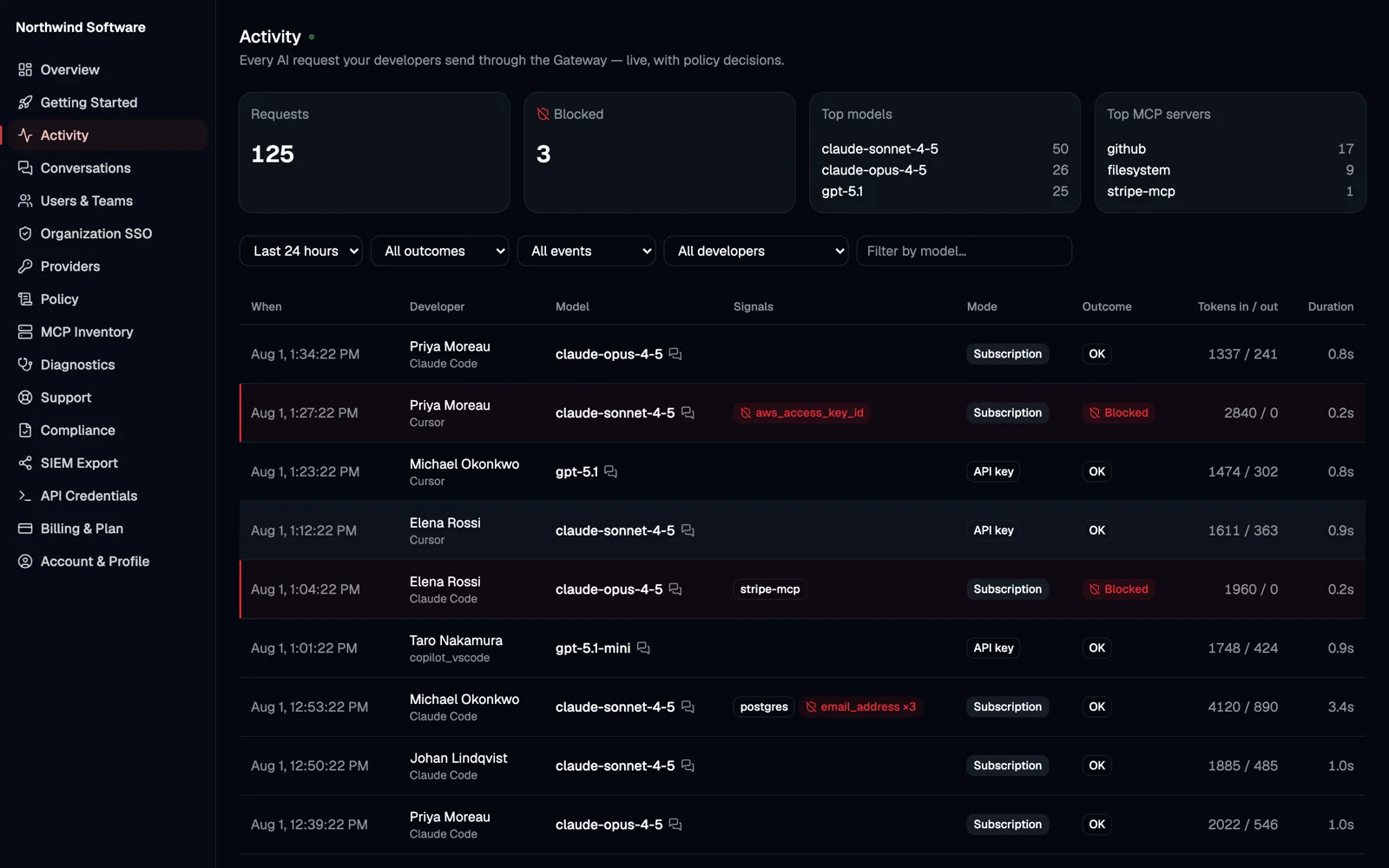Open conversation icon for Elena Rossi's claude-opus-4-5
The width and height of the screenshot is (1389, 868).
coord(675,589)
